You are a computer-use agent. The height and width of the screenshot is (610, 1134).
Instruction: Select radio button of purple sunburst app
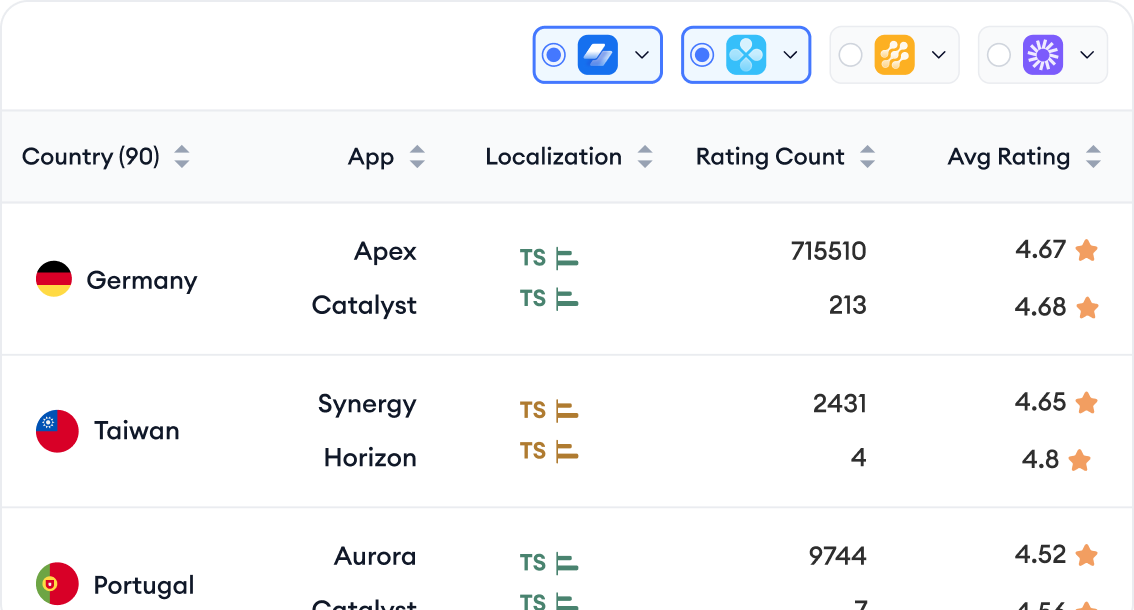(x=999, y=55)
